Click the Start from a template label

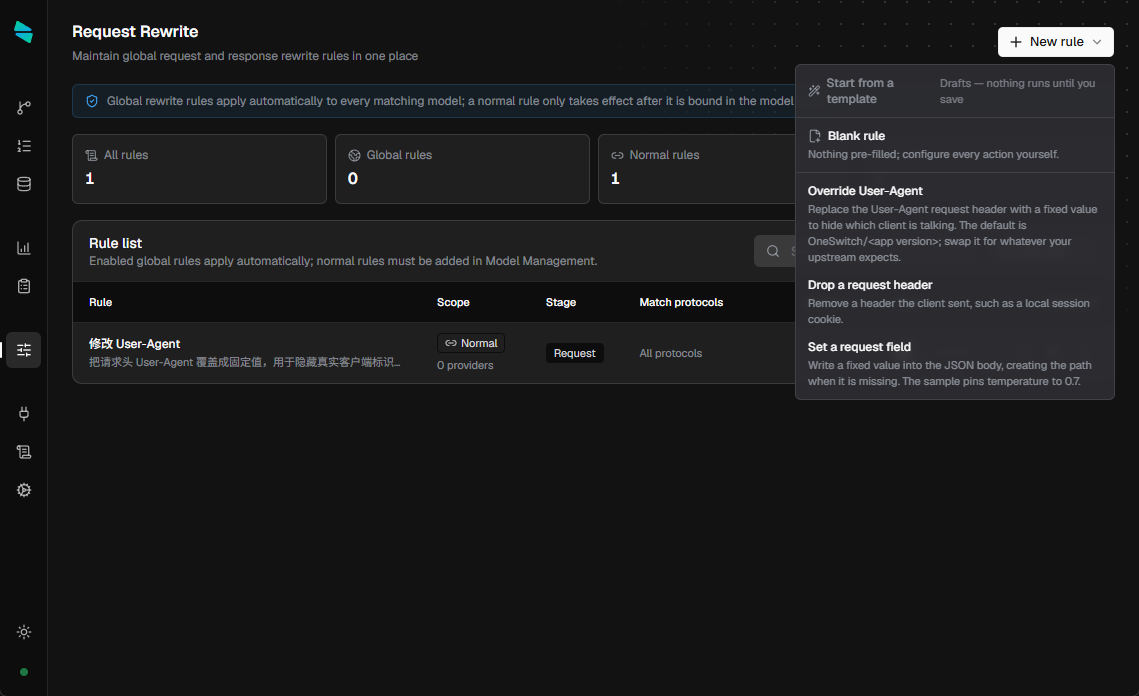coord(860,91)
